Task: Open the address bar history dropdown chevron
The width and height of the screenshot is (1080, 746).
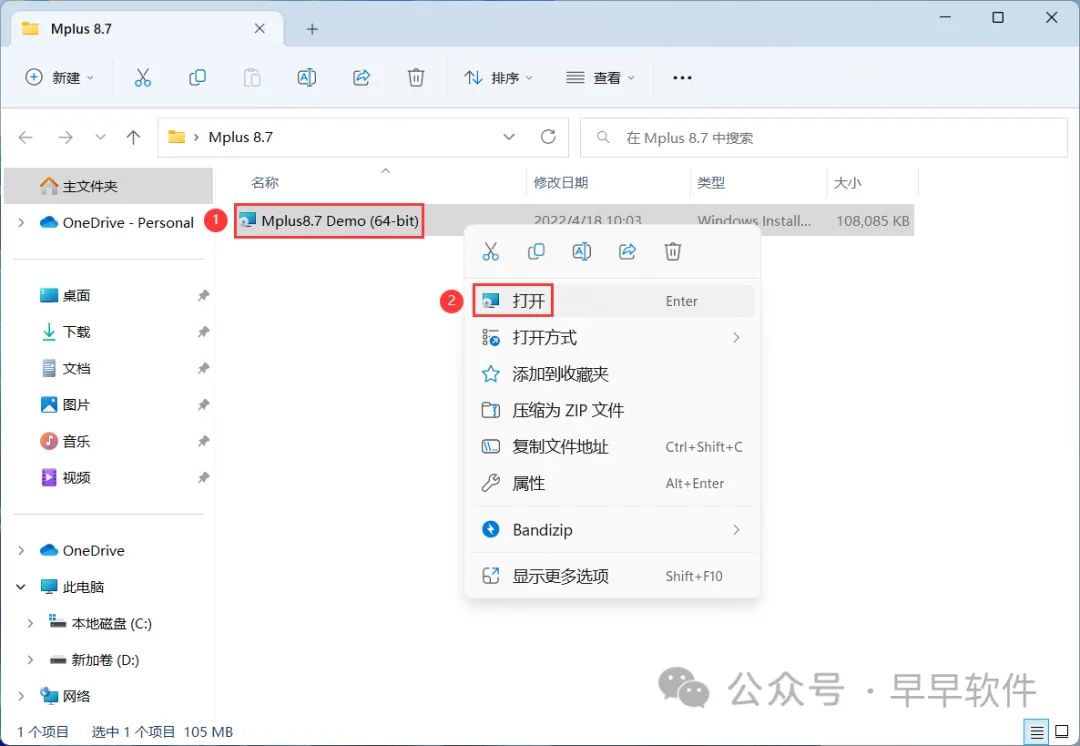Action: (x=509, y=136)
